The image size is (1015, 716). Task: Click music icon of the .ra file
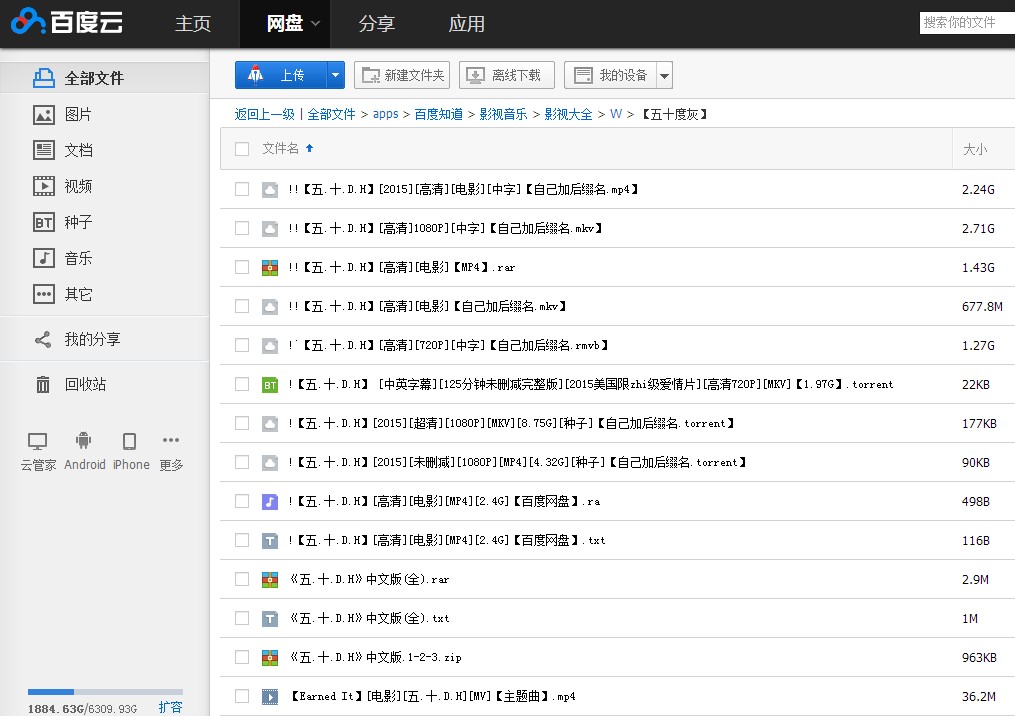click(270, 502)
